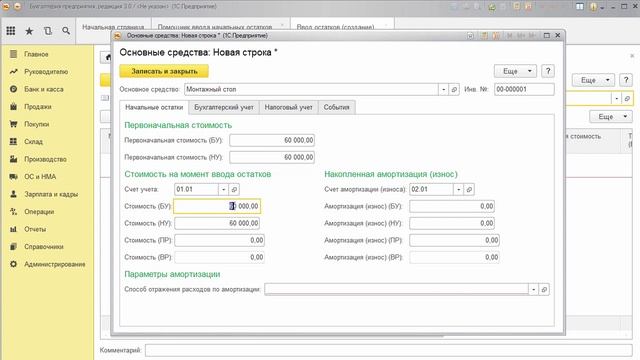Open Отчеты section in sidebar
640x360 pixels.
click(x=35, y=229)
